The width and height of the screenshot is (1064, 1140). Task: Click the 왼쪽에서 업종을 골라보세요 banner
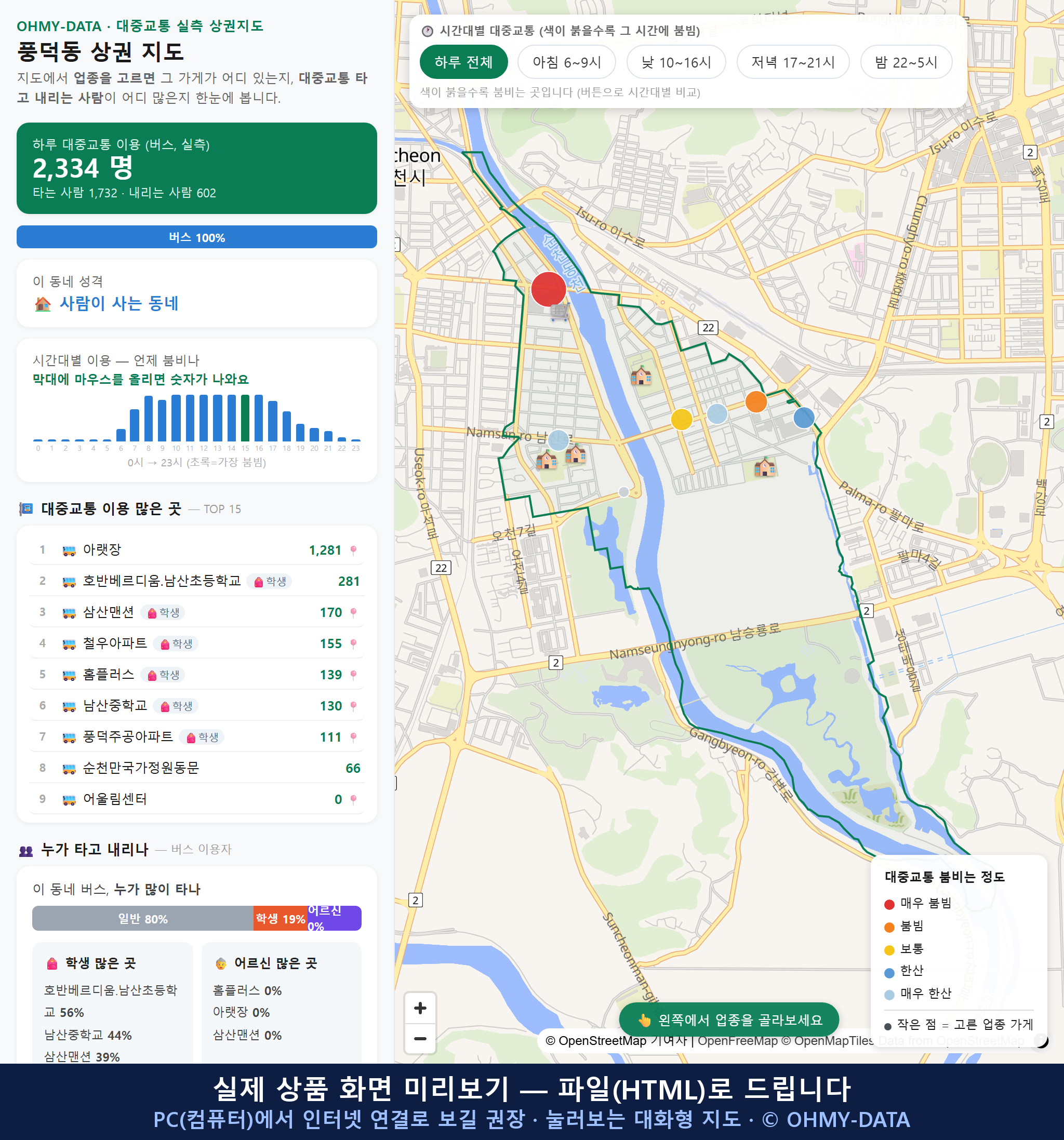click(x=729, y=1020)
